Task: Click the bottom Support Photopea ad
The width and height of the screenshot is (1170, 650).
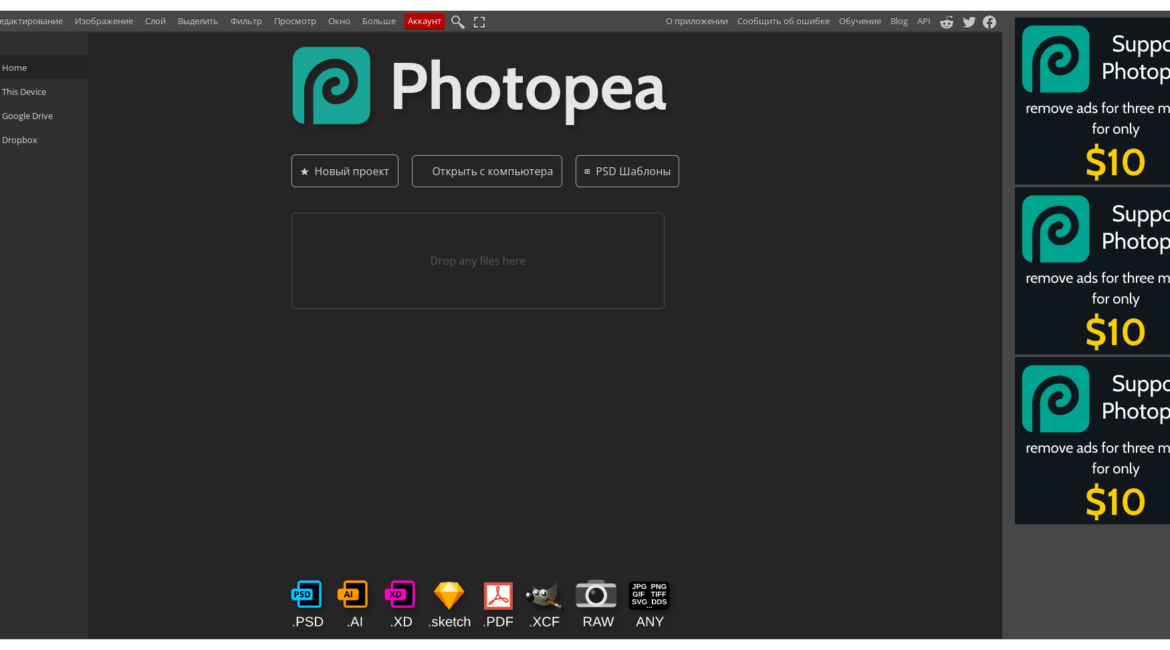Action: [x=1092, y=441]
